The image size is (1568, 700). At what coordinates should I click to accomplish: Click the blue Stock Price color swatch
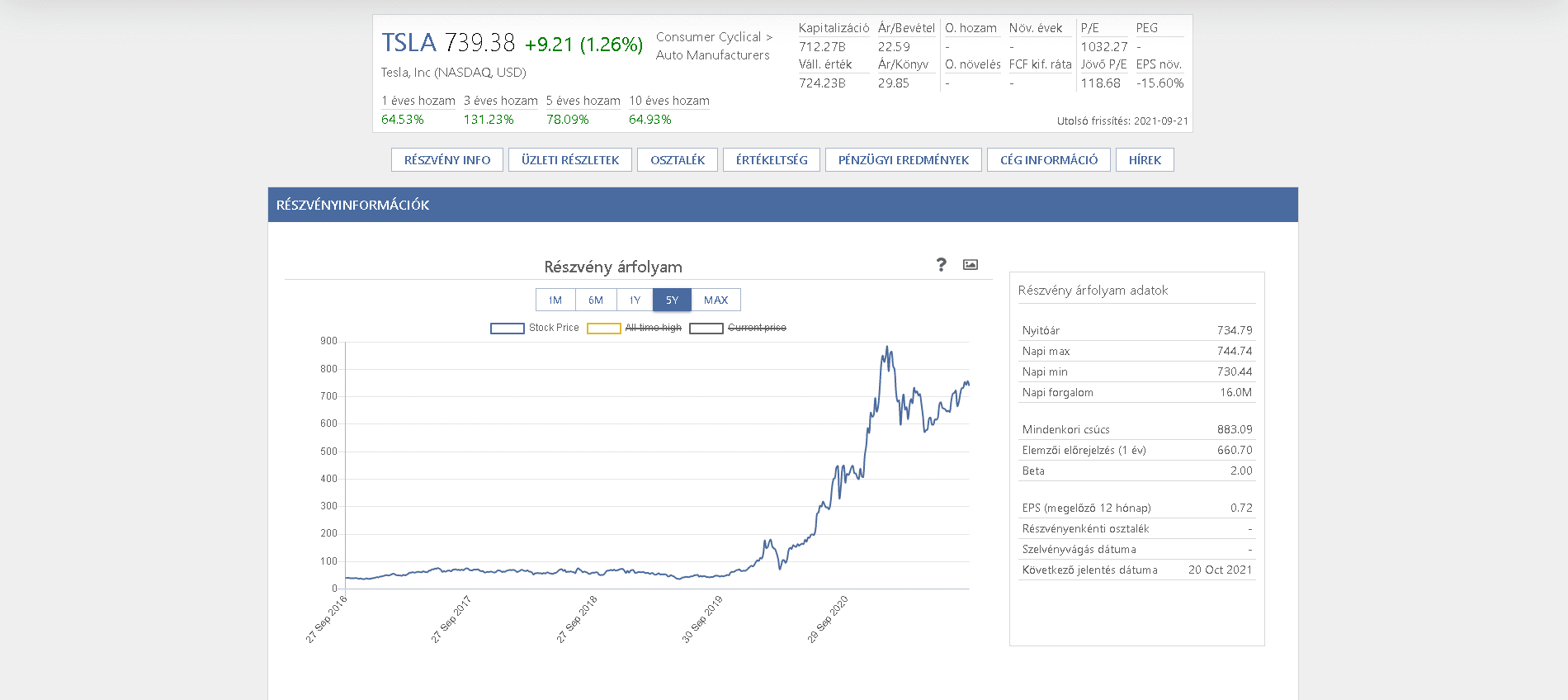tap(508, 329)
